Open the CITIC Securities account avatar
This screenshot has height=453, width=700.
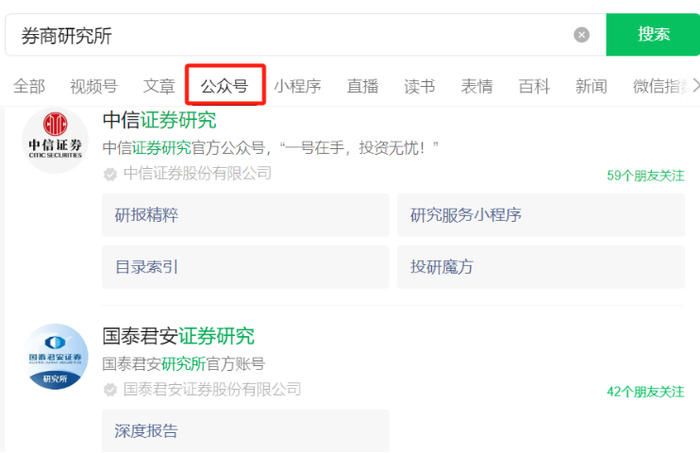(x=55, y=140)
